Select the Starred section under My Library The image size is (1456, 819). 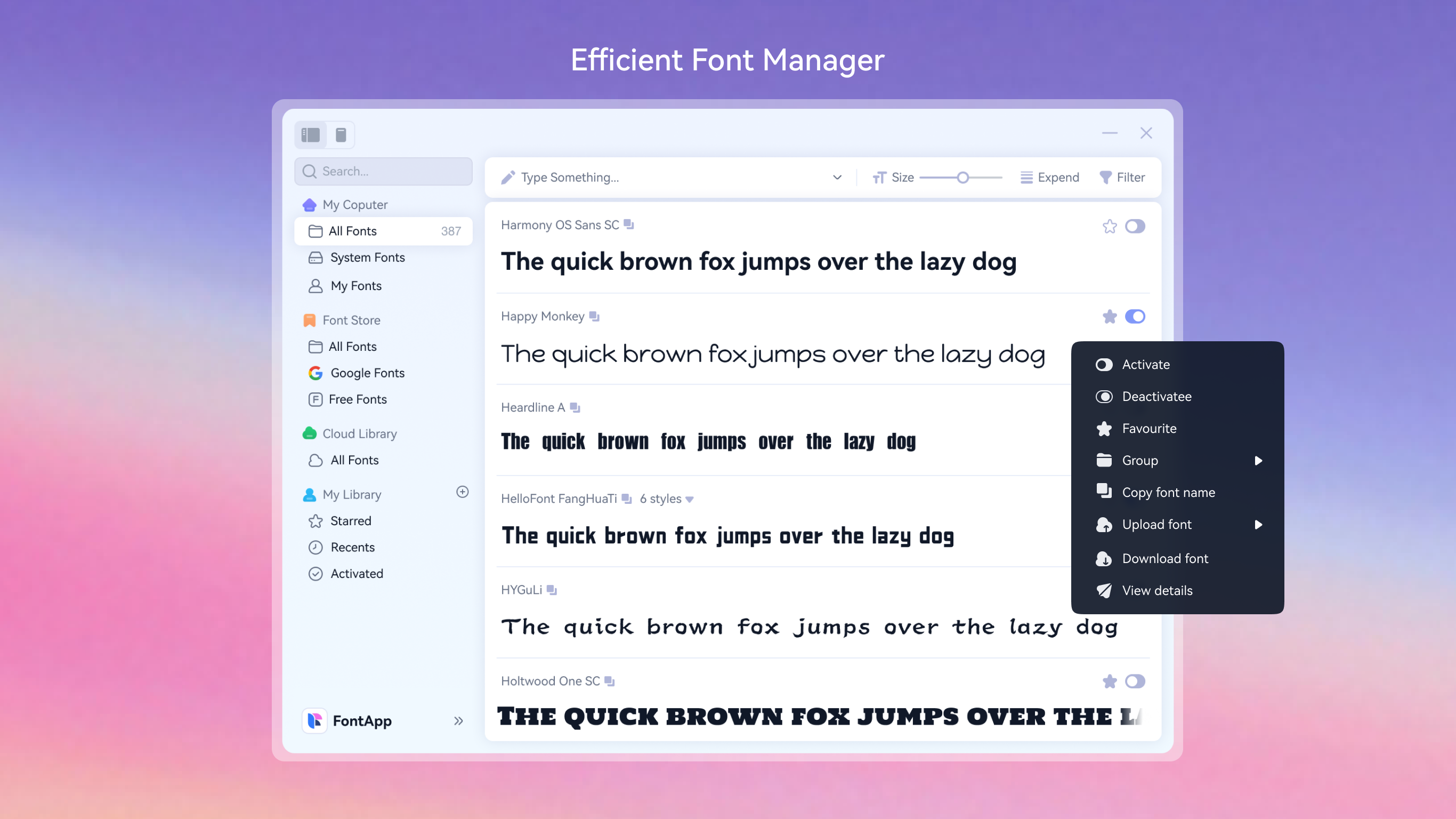(x=351, y=520)
